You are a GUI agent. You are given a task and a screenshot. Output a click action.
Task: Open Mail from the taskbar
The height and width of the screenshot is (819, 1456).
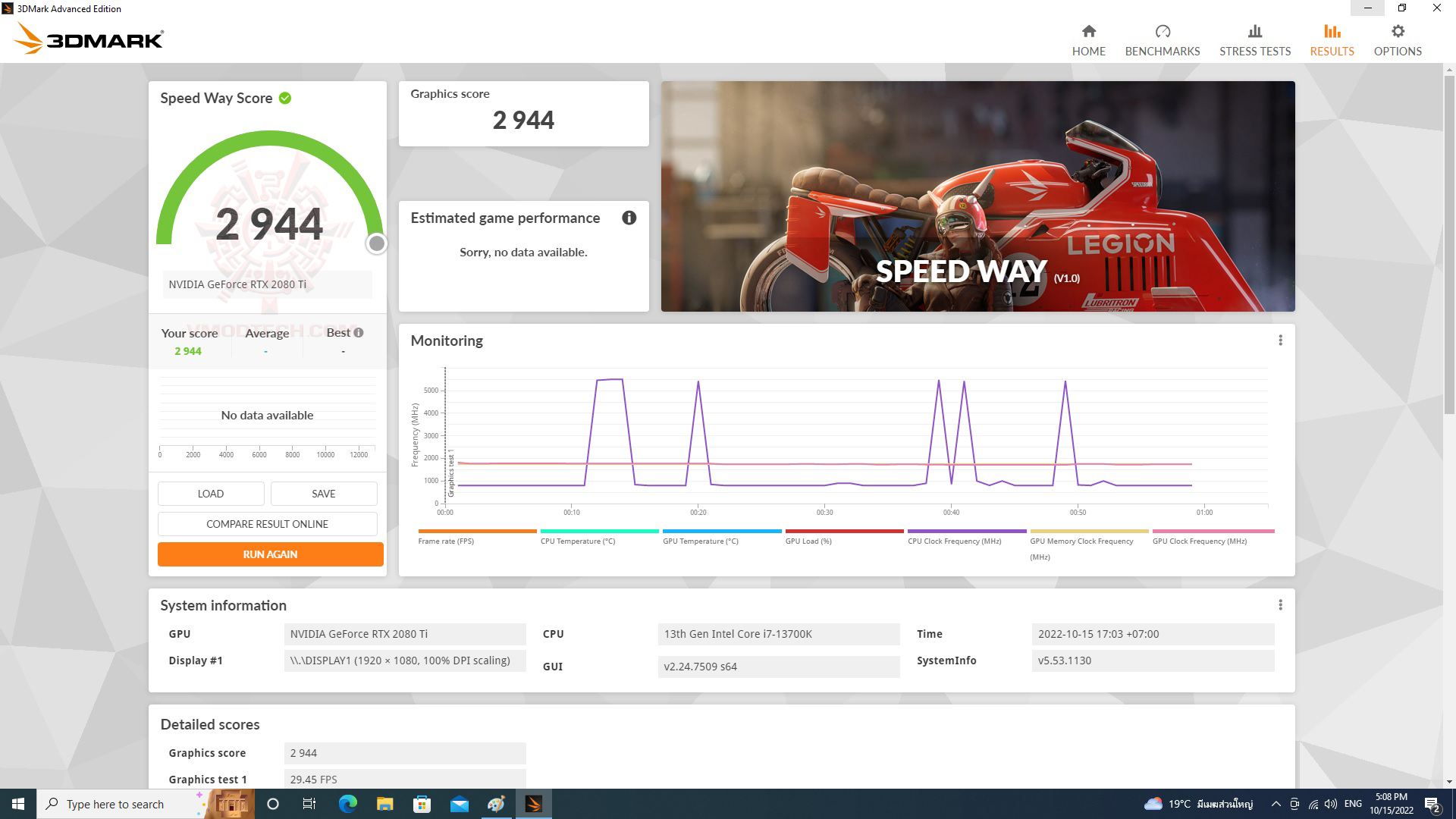click(x=458, y=804)
